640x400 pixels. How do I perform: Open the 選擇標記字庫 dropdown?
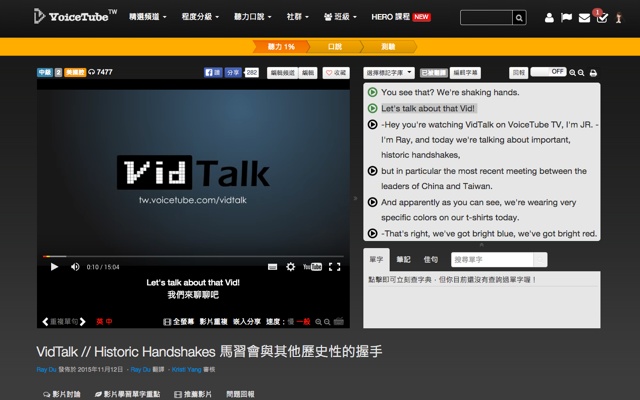389,73
